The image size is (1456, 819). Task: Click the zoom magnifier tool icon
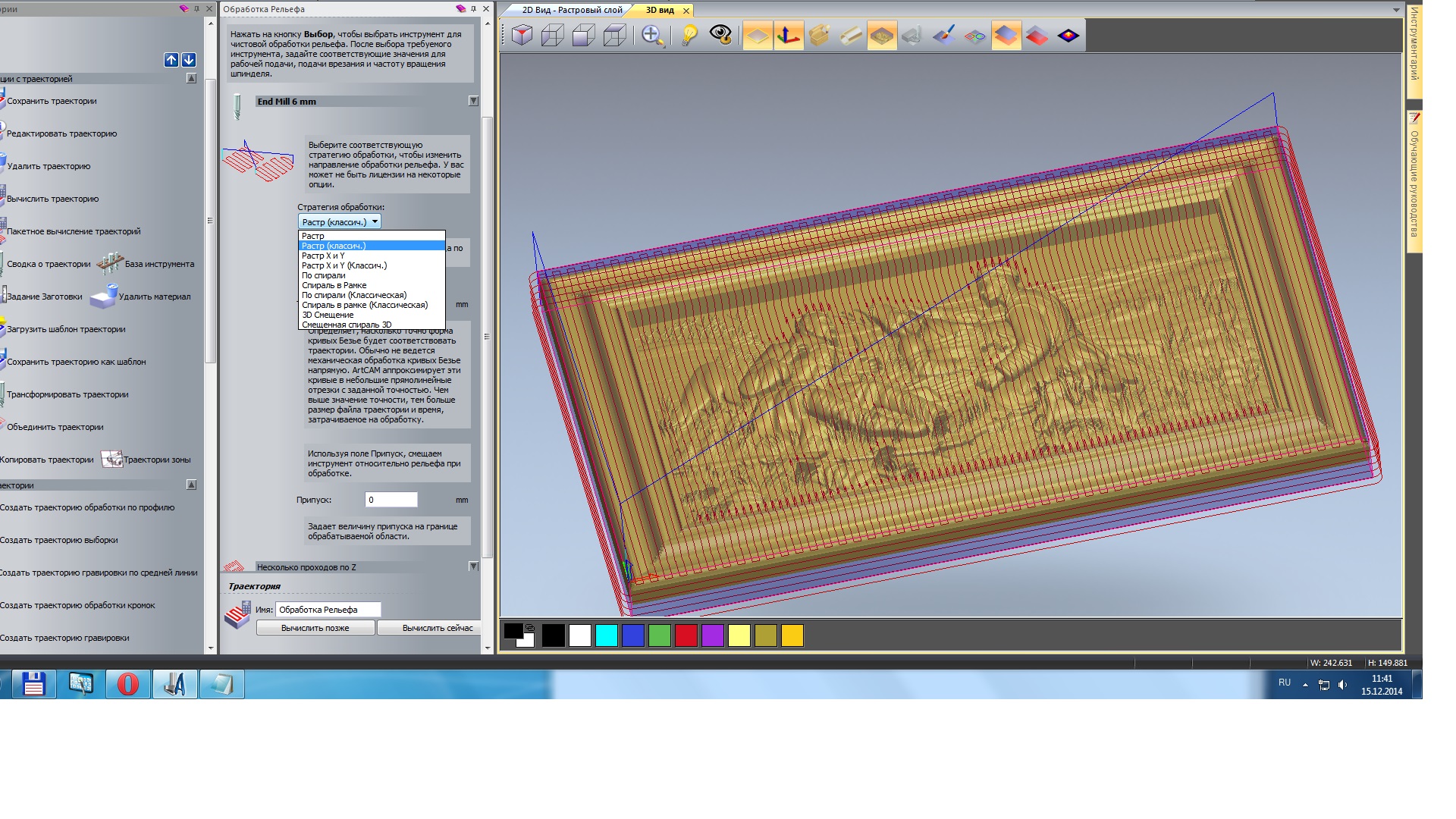click(x=652, y=36)
